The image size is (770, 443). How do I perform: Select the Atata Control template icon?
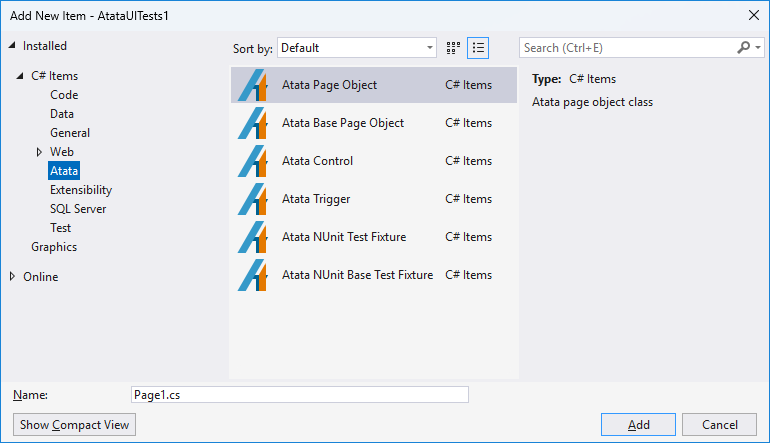253,162
